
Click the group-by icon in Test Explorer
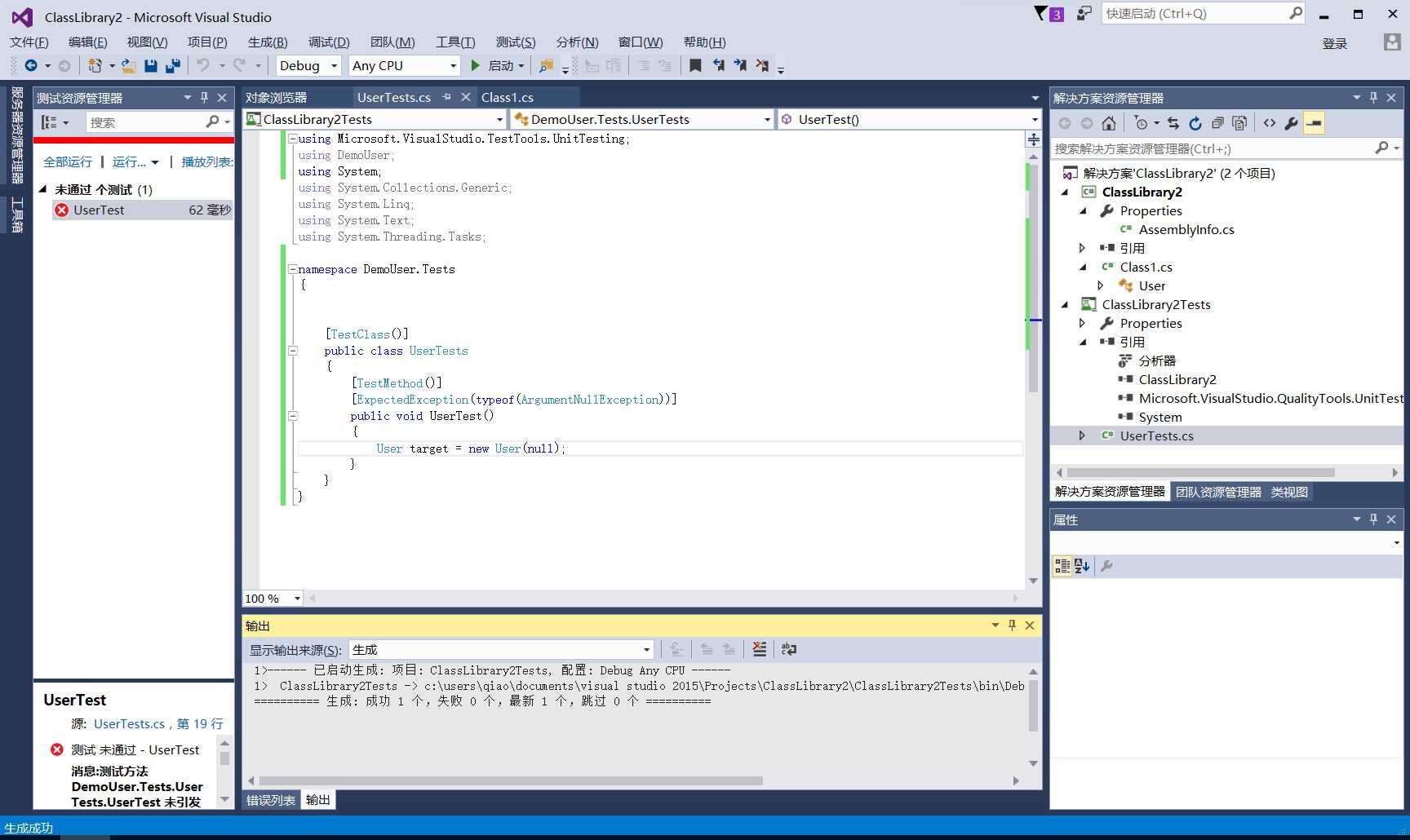point(50,122)
